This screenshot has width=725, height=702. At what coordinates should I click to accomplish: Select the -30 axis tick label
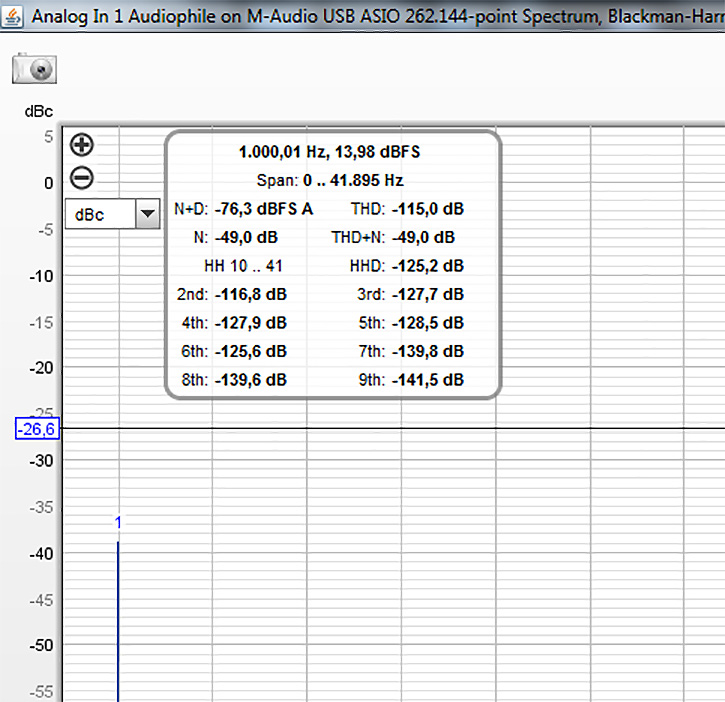[x=41, y=461]
